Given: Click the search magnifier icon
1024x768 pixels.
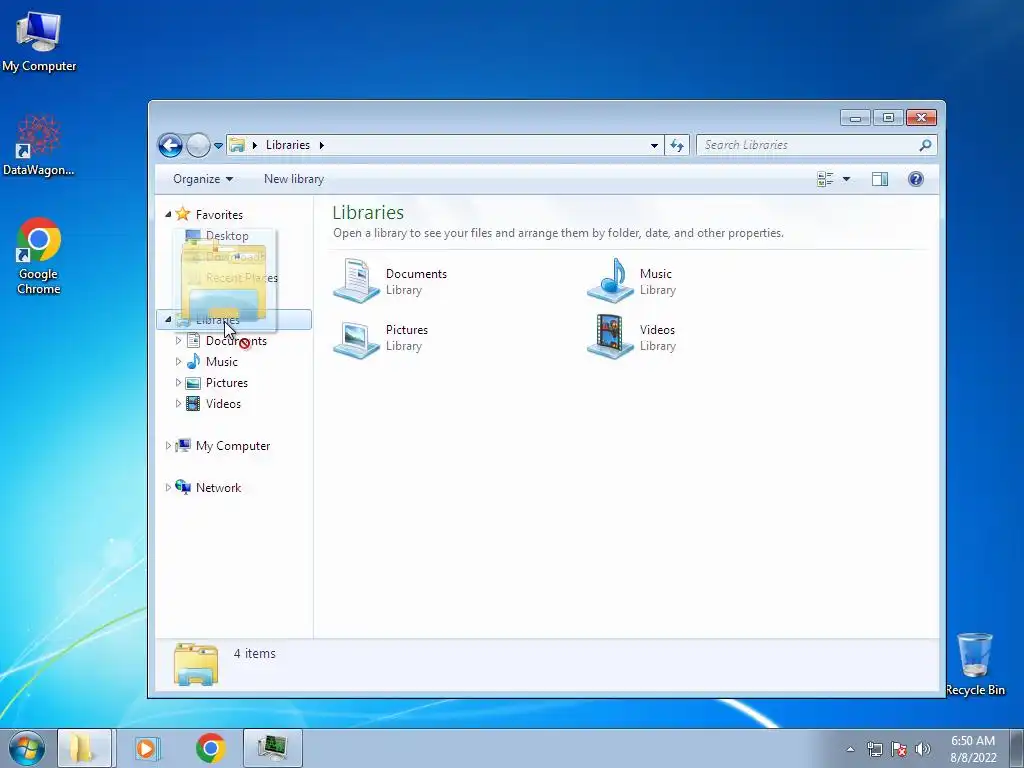Looking at the screenshot, I should 925,145.
